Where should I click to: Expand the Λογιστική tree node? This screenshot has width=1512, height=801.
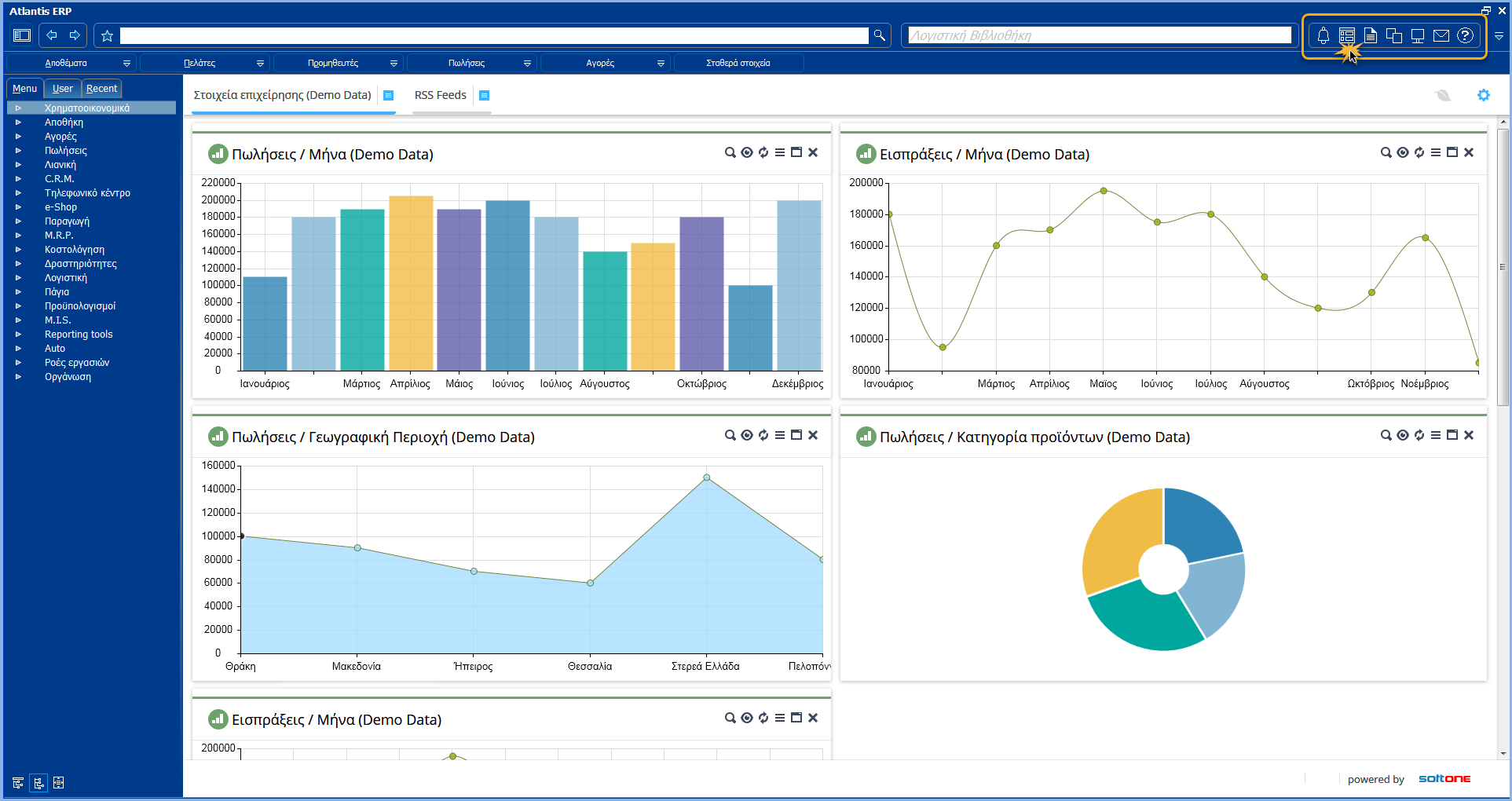pos(18,278)
